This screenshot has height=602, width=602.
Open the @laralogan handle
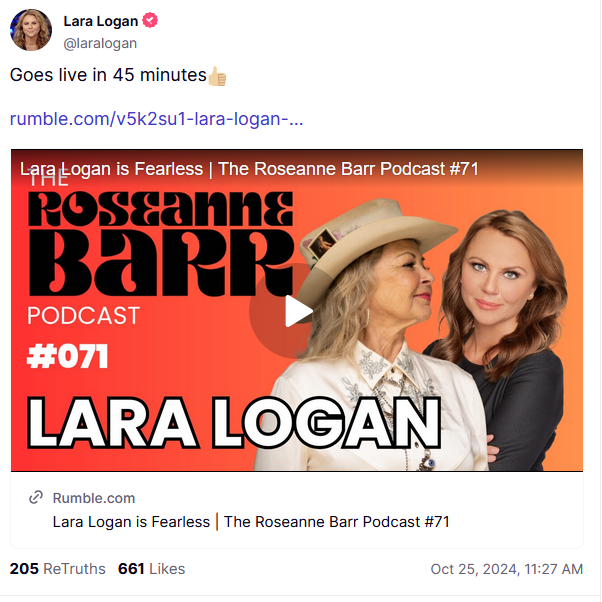100,43
